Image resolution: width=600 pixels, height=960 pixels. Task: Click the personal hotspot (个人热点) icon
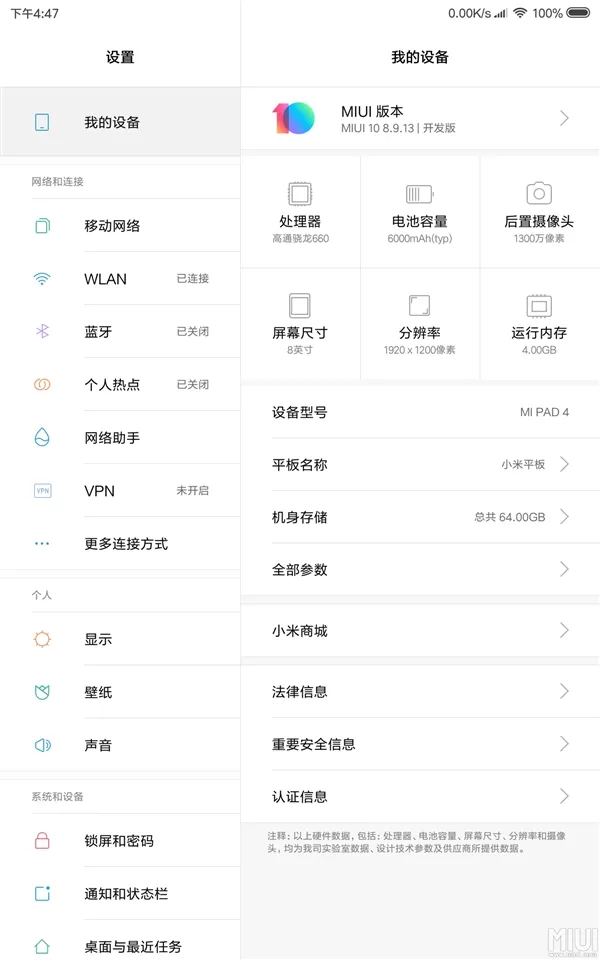[42, 385]
